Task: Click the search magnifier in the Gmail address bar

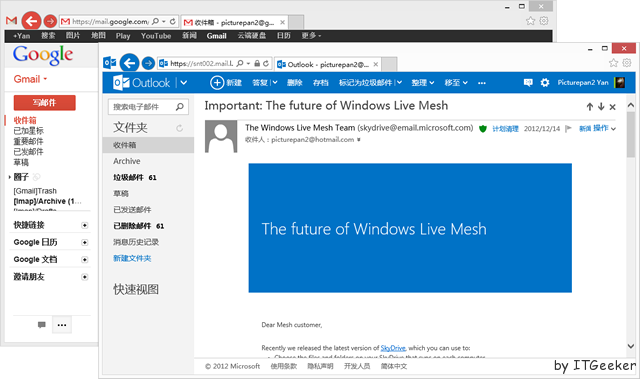Action: coord(155,21)
